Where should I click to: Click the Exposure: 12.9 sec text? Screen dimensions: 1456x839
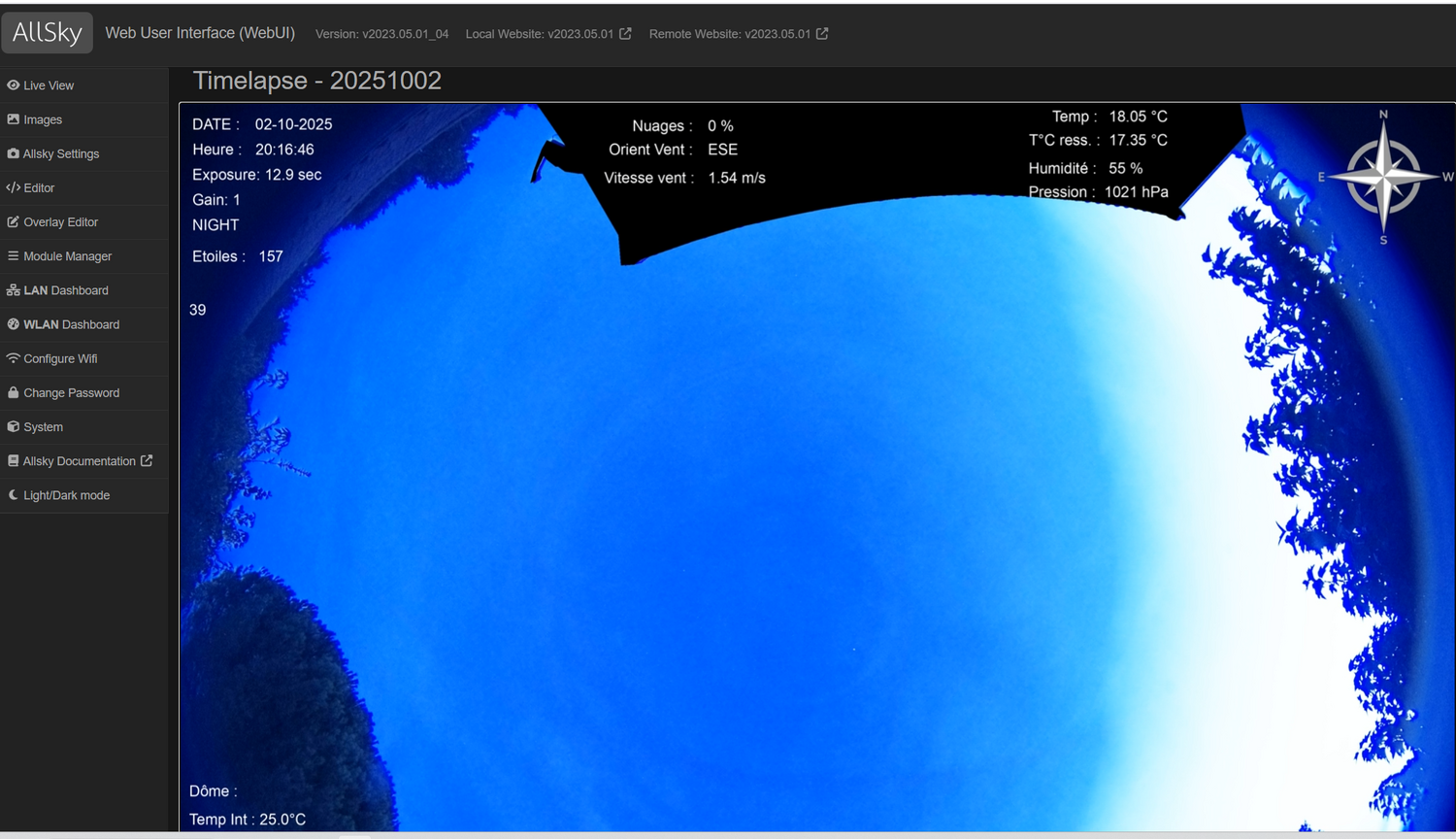click(256, 175)
